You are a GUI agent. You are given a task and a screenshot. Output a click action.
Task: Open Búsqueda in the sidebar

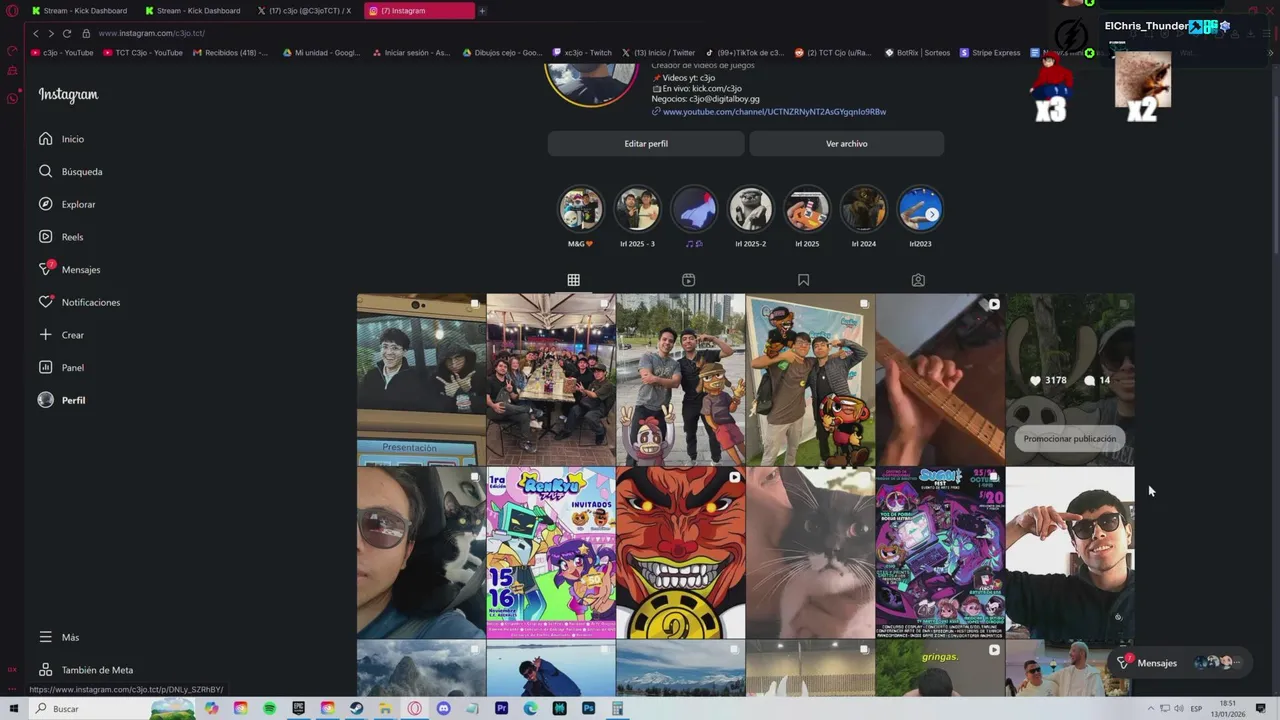coord(70,172)
